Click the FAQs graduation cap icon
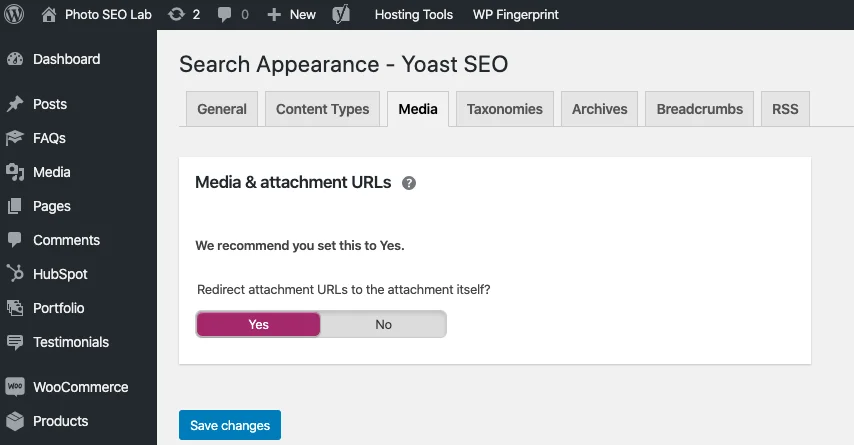This screenshot has width=854, height=445. pyautogui.click(x=15, y=138)
